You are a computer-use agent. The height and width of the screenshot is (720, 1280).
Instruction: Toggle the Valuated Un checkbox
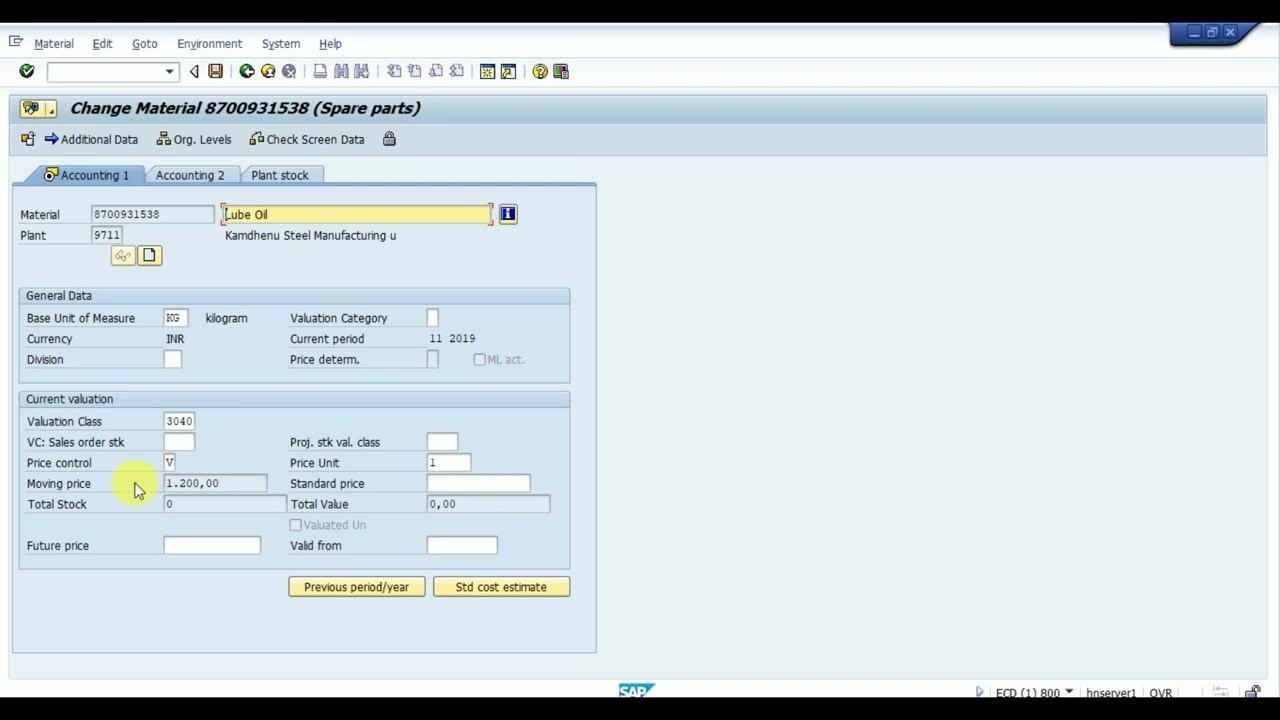pyautogui.click(x=295, y=525)
